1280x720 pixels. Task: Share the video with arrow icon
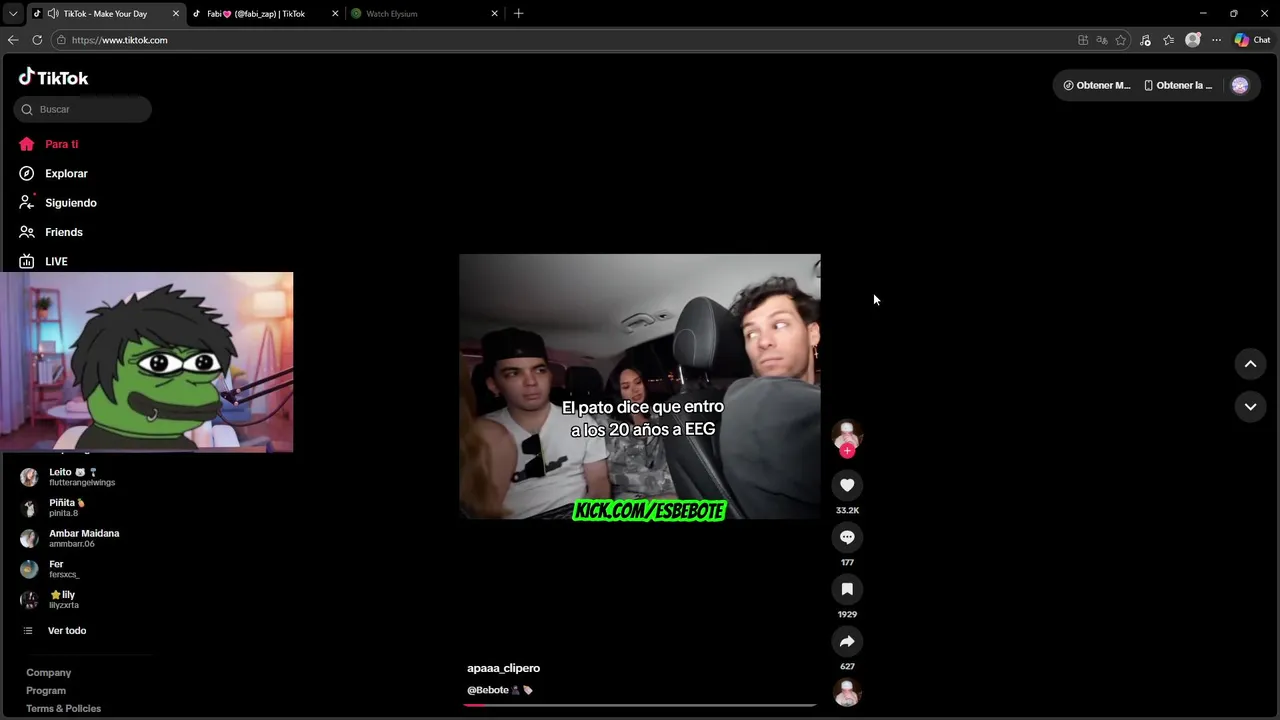(847, 641)
